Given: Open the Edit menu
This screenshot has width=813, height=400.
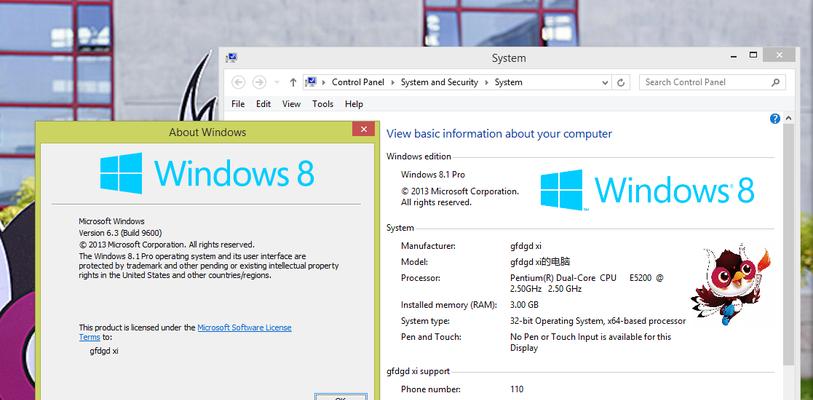Looking at the screenshot, I should tap(263, 104).
